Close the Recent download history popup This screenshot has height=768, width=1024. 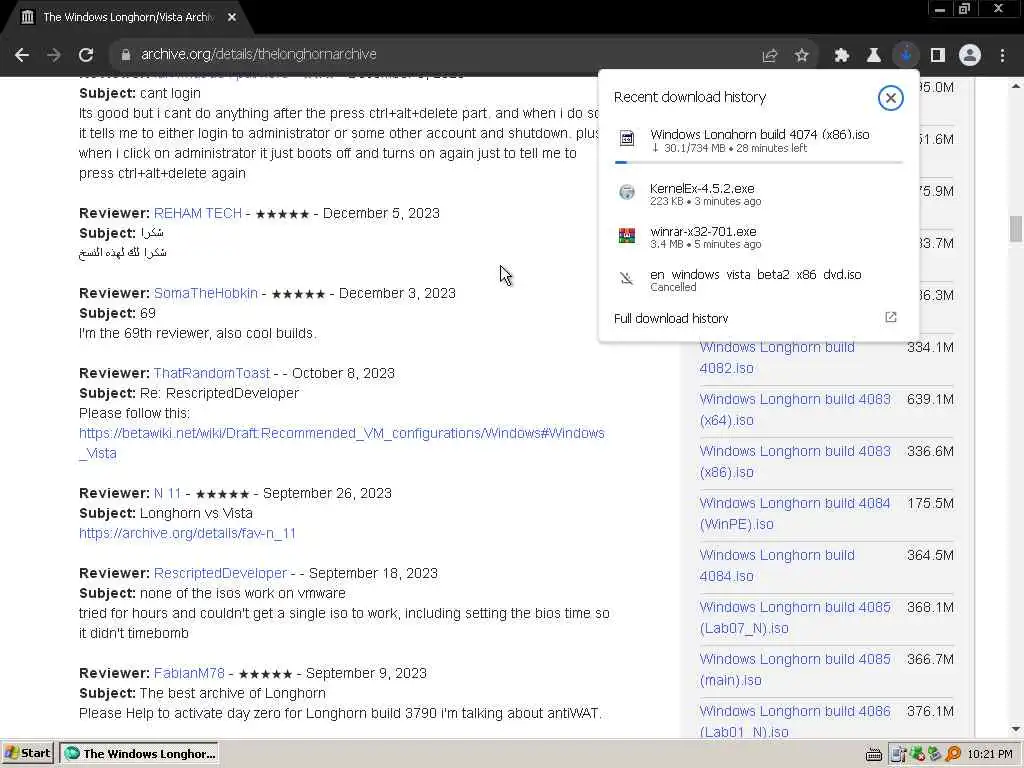point(890,98)
